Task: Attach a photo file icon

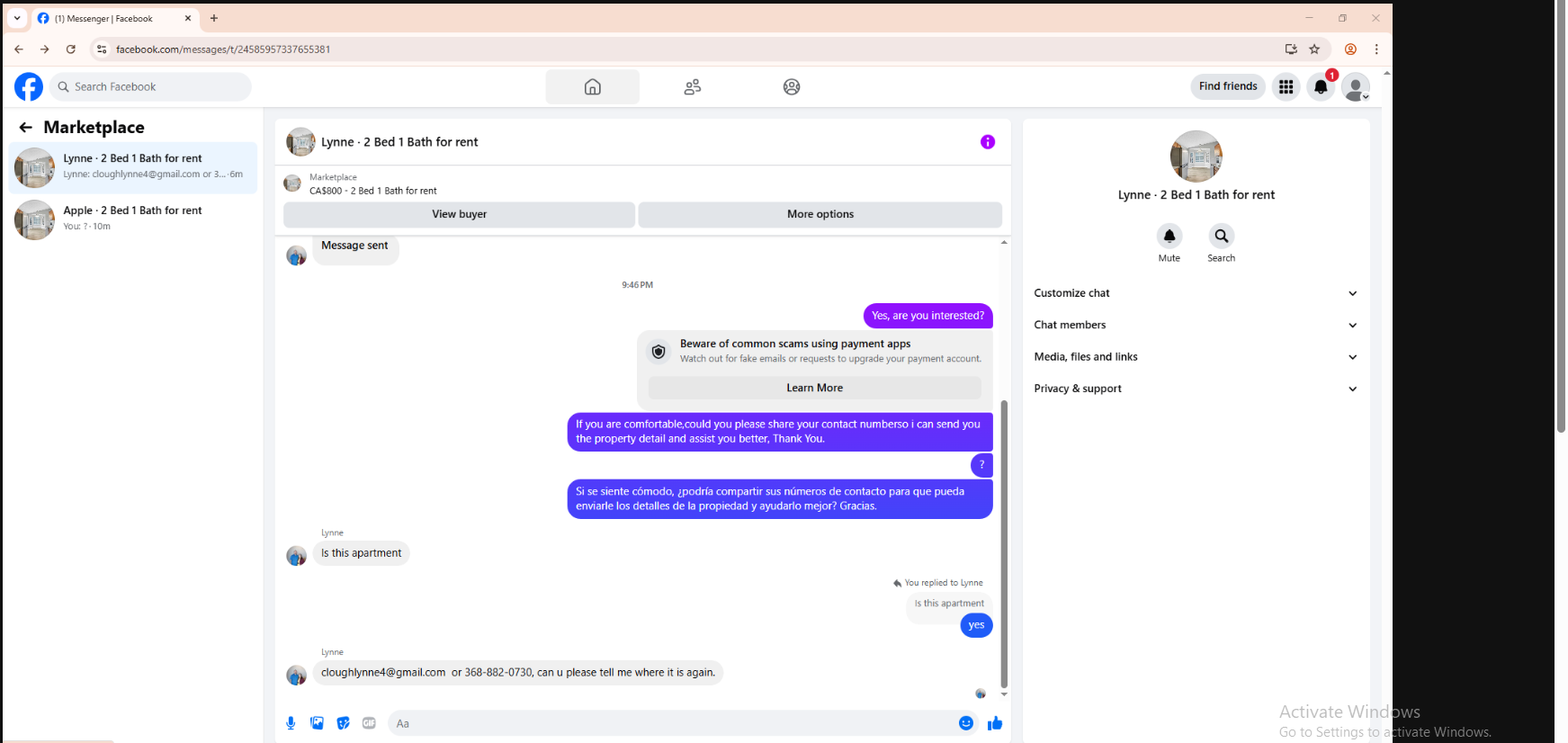Action: pos(317,723)
